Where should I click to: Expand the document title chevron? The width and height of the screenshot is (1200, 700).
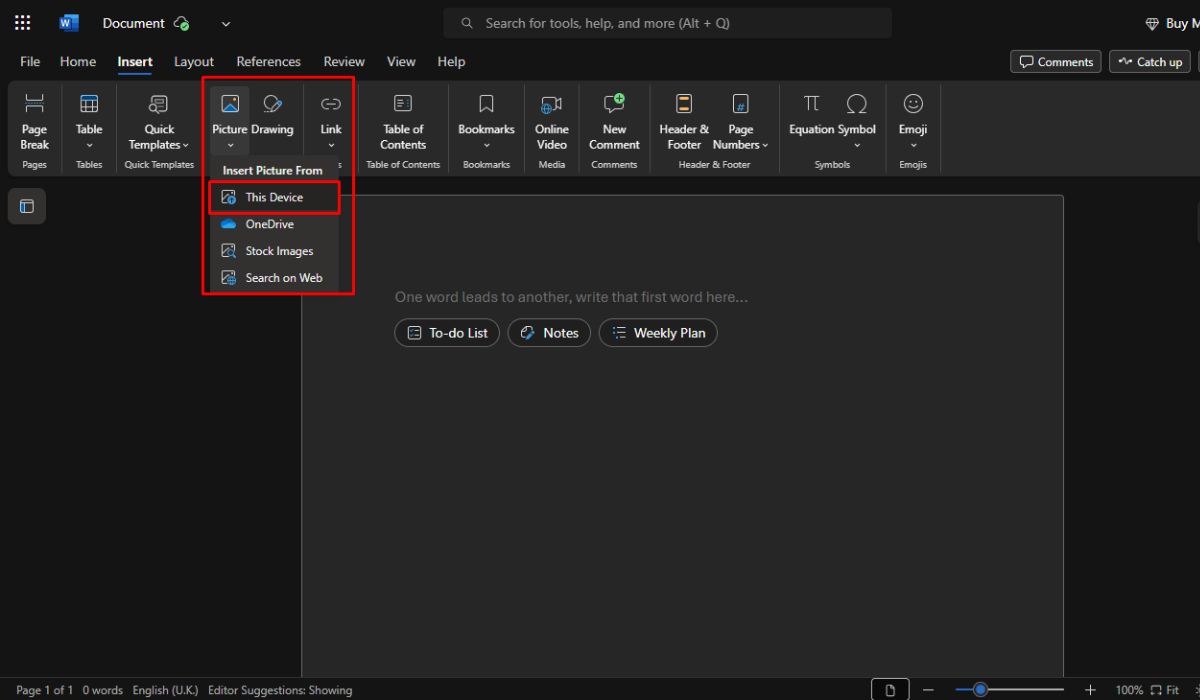click(x=226, y=23)
